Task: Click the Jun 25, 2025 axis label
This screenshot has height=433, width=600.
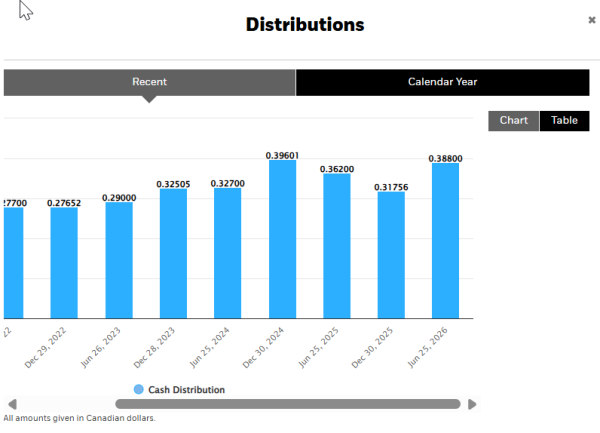Action: tap(318, 347)
